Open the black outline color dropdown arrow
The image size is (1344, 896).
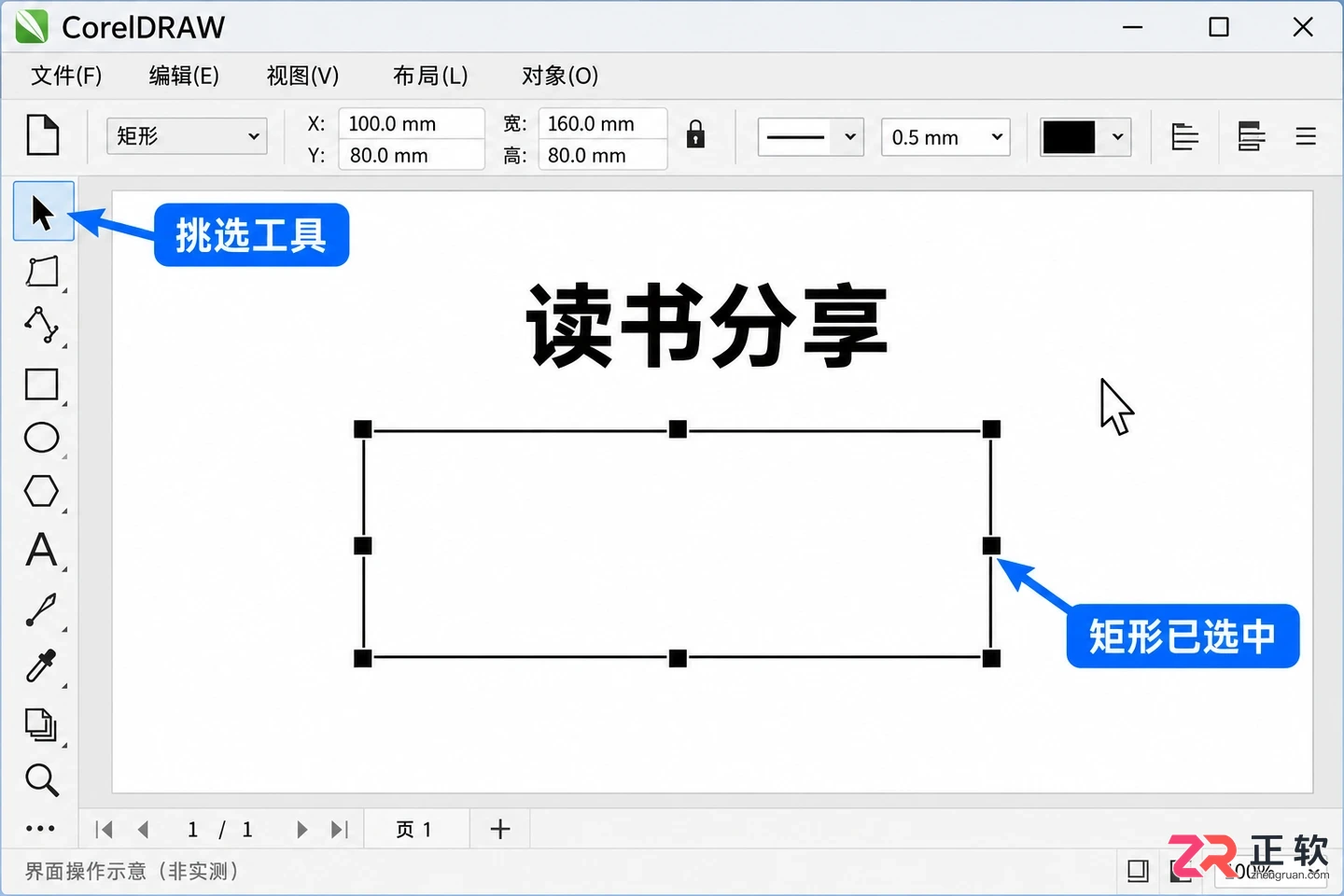pos(1117,136)
